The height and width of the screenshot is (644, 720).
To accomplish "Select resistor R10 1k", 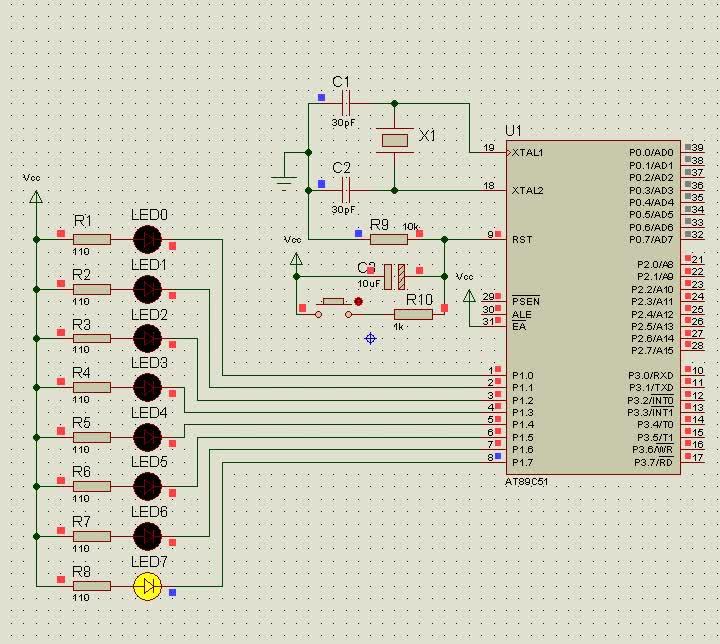I will coord(412,314).
